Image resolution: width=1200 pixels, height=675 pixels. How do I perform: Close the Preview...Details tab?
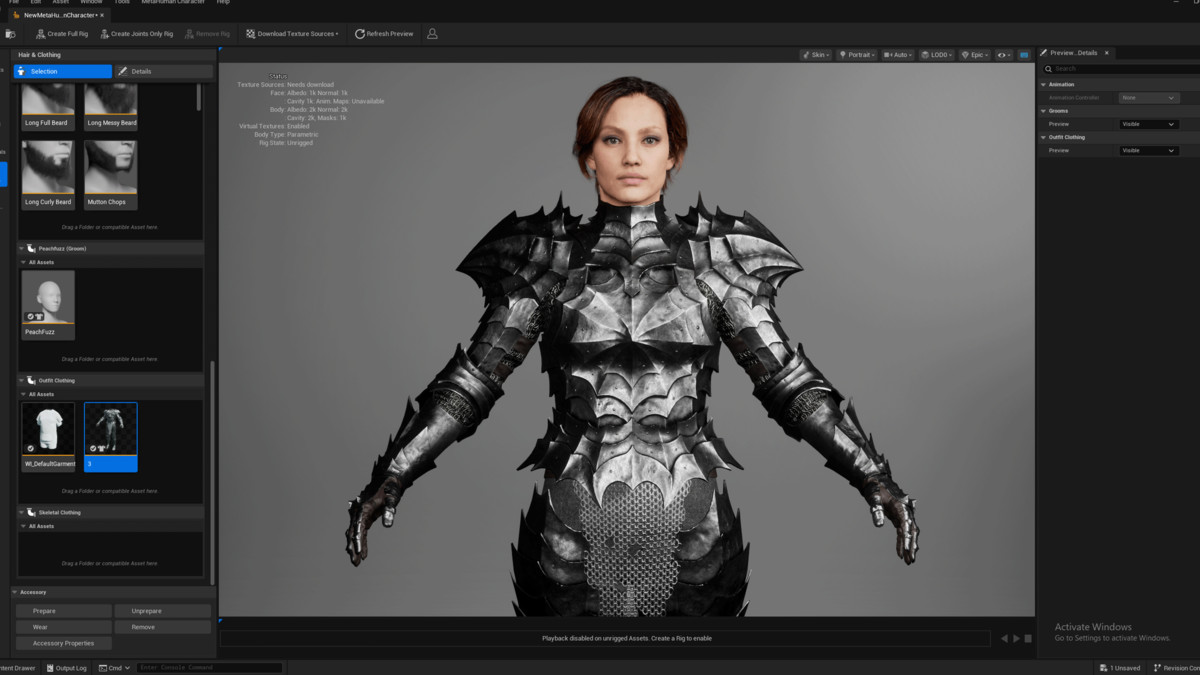click(1106, 52)
